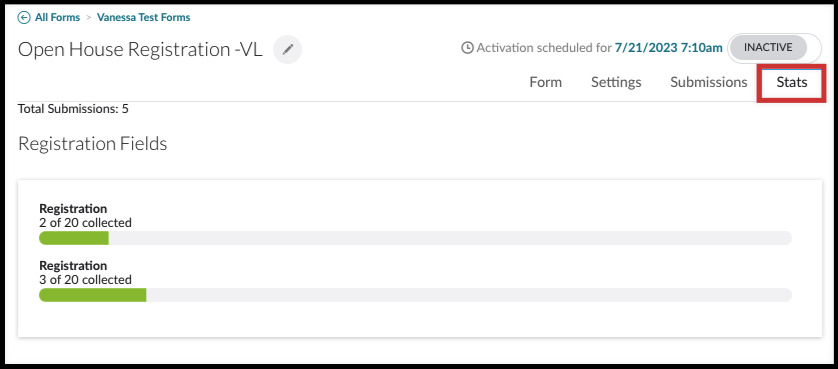Edit form name with pencil icon
838x369 pixels.
pyautogui.click(x=288, y=50)
